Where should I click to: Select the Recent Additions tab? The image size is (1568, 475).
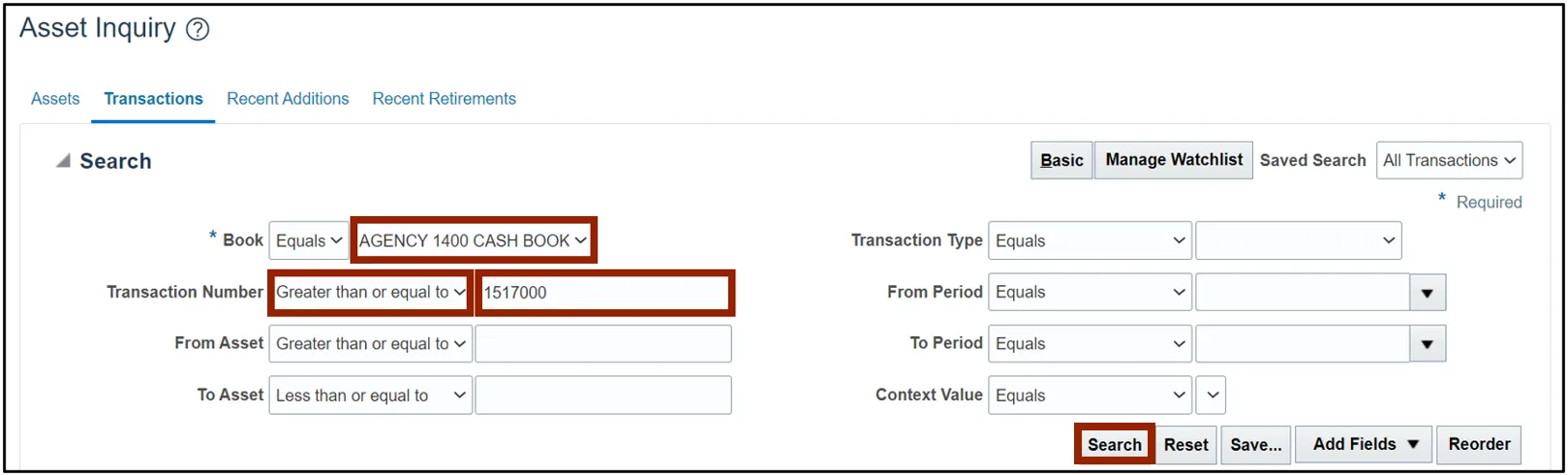pos(288,99)
